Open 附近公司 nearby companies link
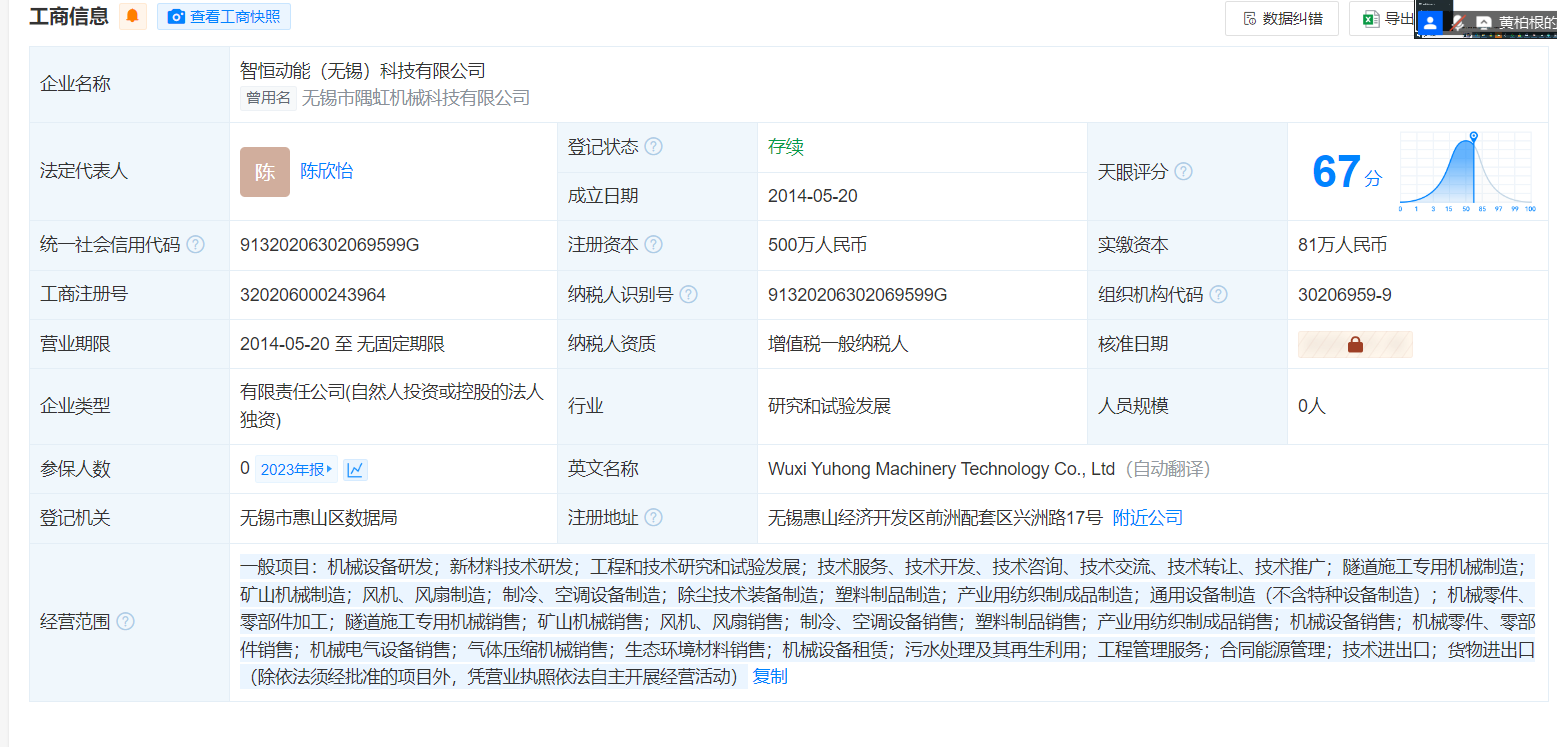The height and width of the screenshot is (747, 1557). coord(1148,518)
